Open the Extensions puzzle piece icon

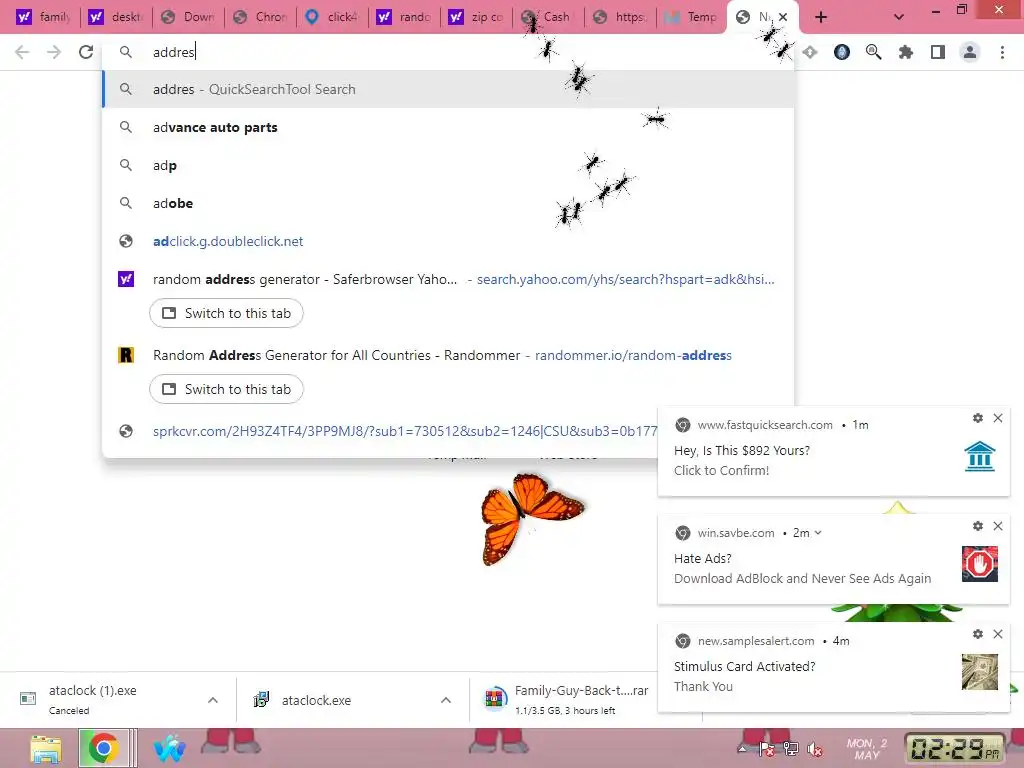906,52
